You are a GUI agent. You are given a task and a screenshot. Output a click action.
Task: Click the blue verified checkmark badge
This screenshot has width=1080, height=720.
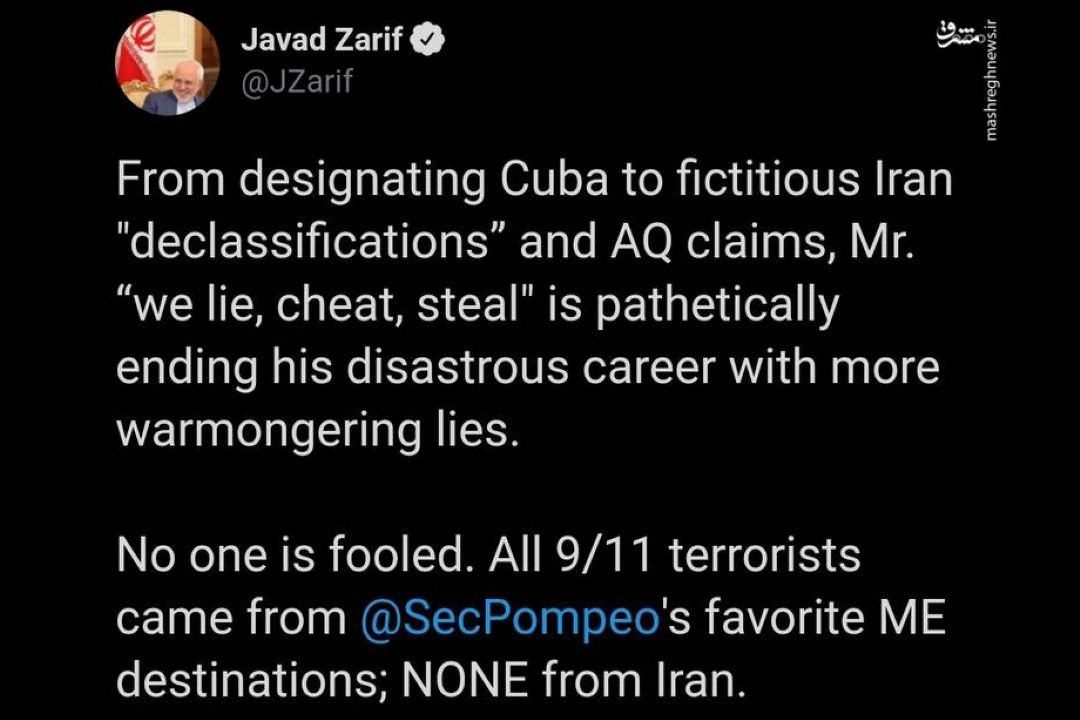point(428,40)
